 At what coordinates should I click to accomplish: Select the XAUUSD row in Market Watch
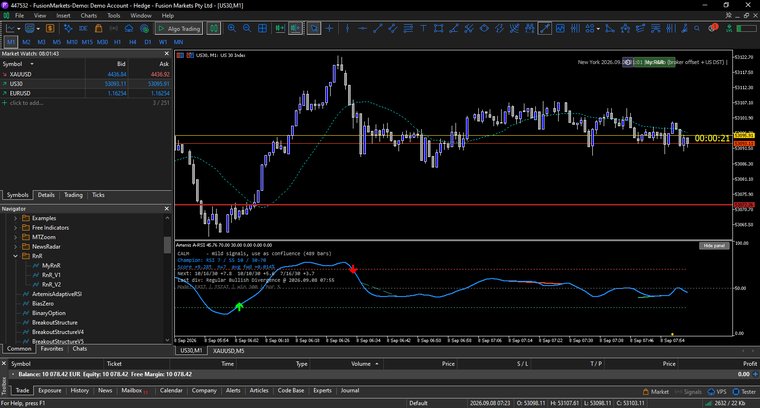86,74
